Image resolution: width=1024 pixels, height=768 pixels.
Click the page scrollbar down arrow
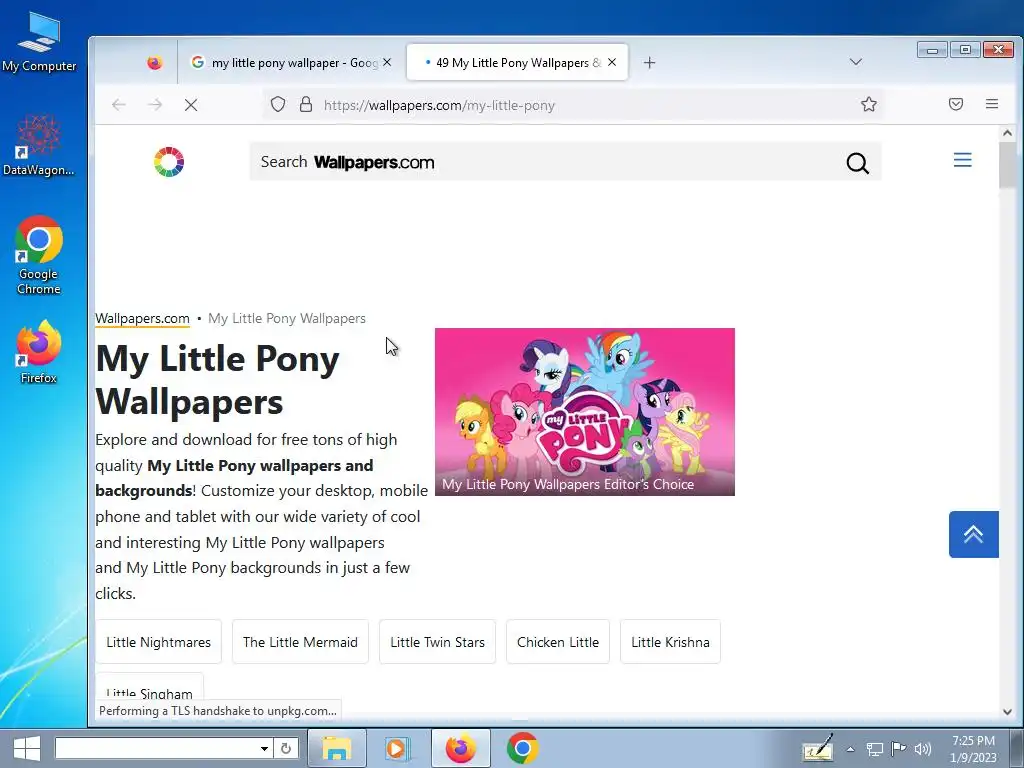[x=1007, y=712]
